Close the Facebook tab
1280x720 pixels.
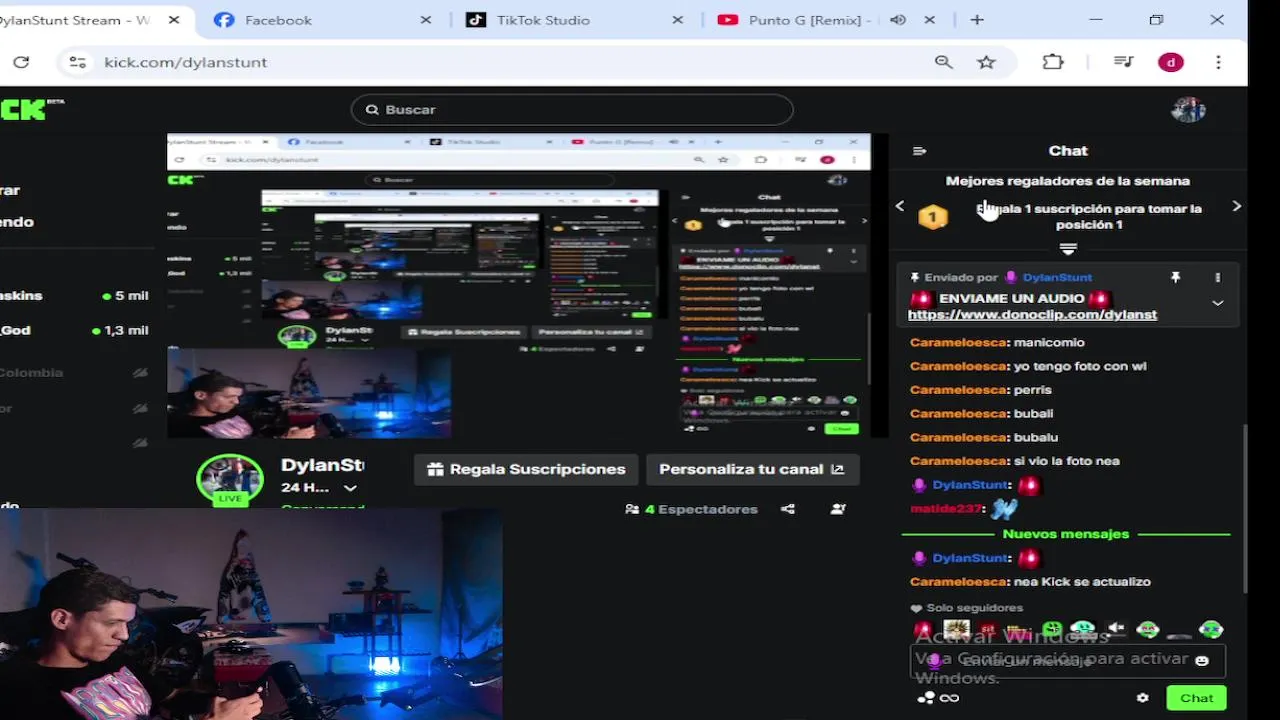click(x=426, y=20)
